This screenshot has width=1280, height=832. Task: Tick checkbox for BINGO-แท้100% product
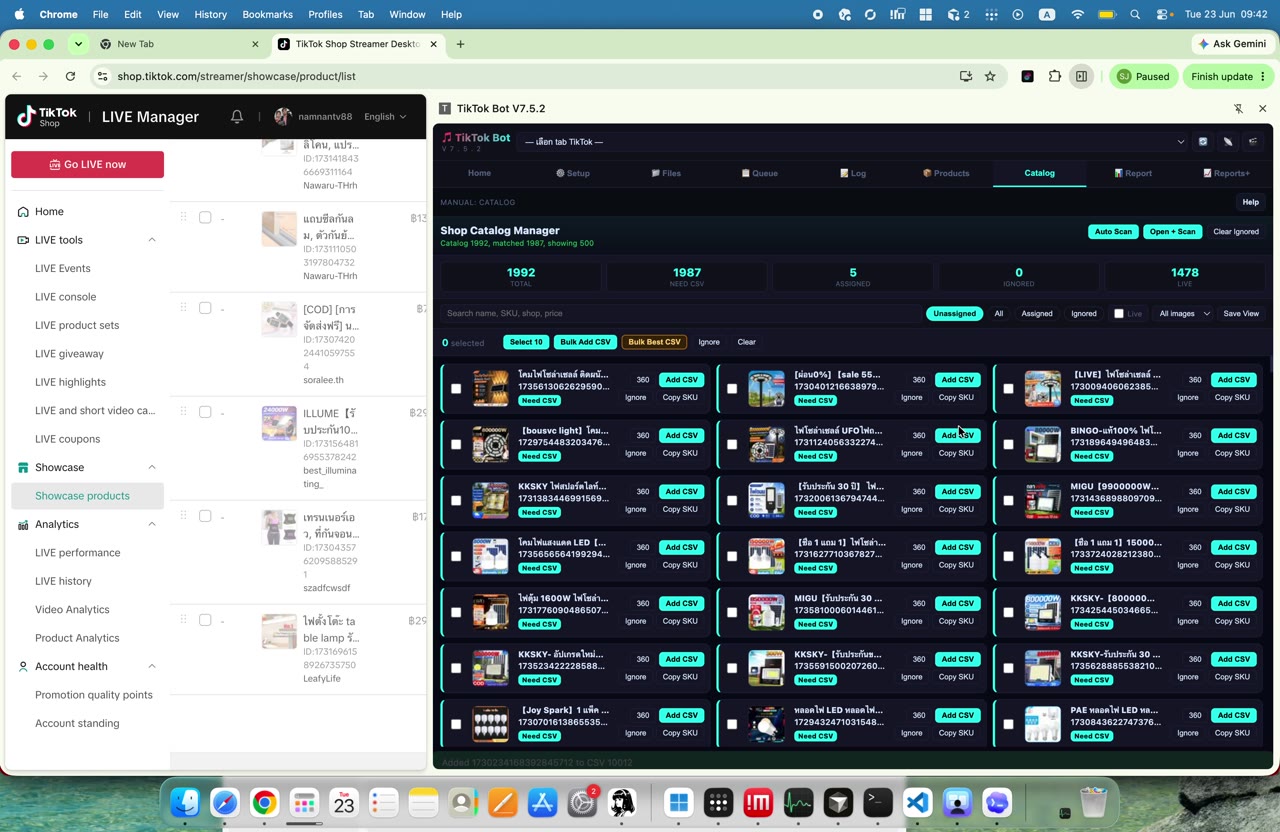click(1008, 445)
